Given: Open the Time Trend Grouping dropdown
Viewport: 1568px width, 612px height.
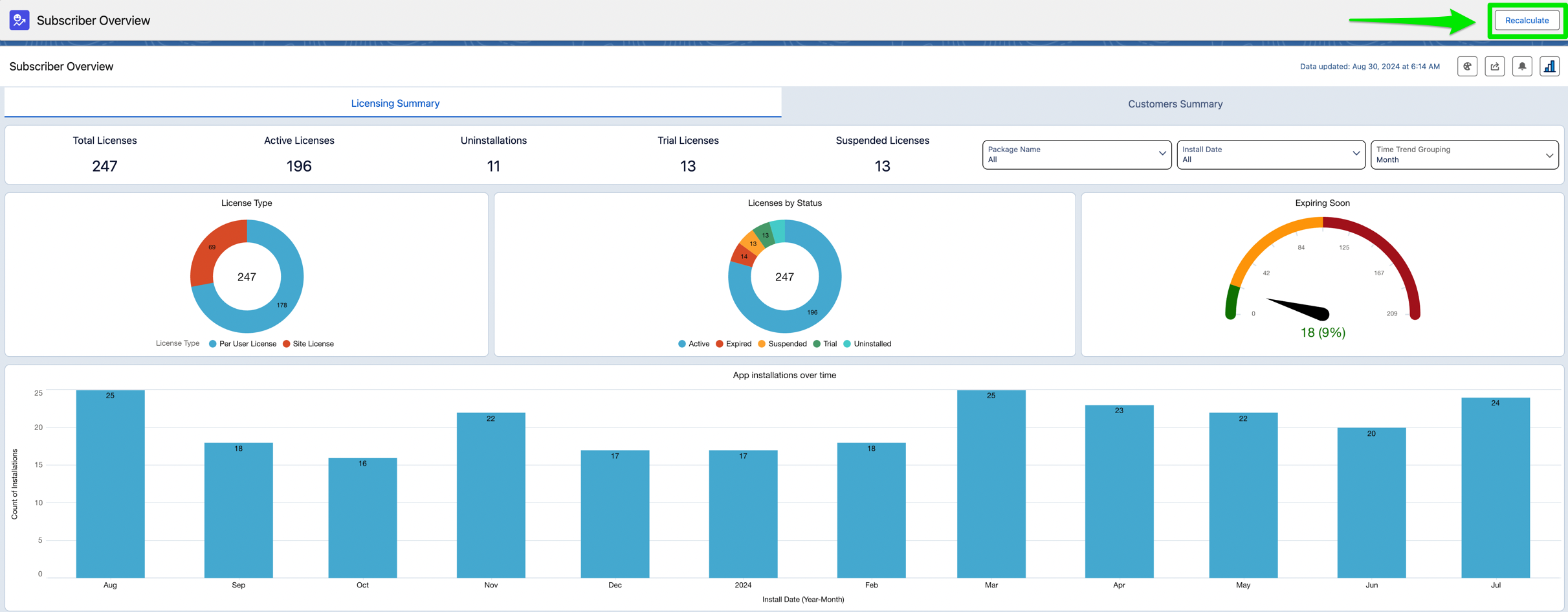Looking at the screenshot, I should [1464, 155].
